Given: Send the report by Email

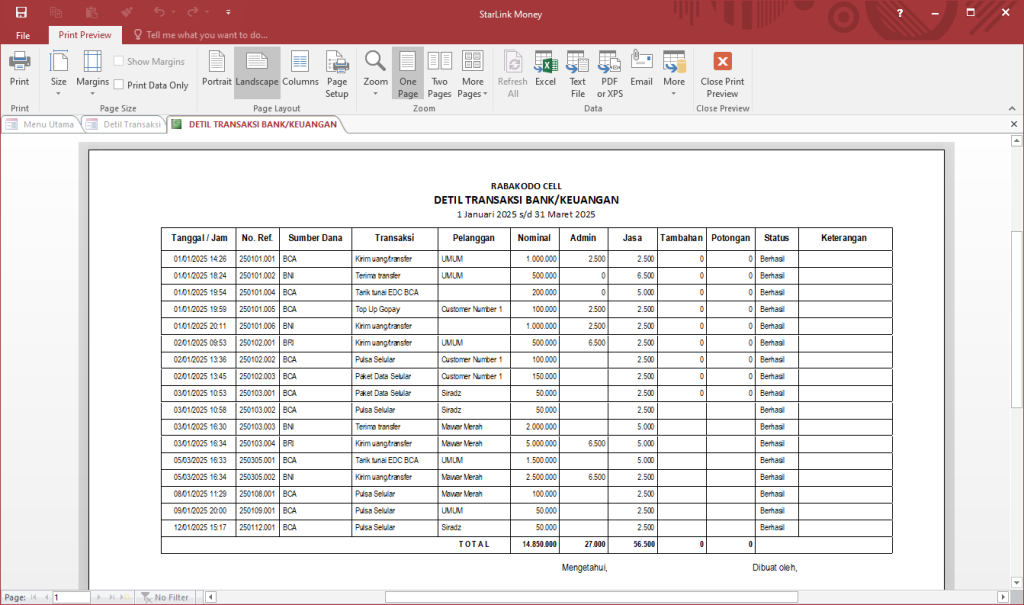Looking at the screenshot, I should [x=641, y=69].
